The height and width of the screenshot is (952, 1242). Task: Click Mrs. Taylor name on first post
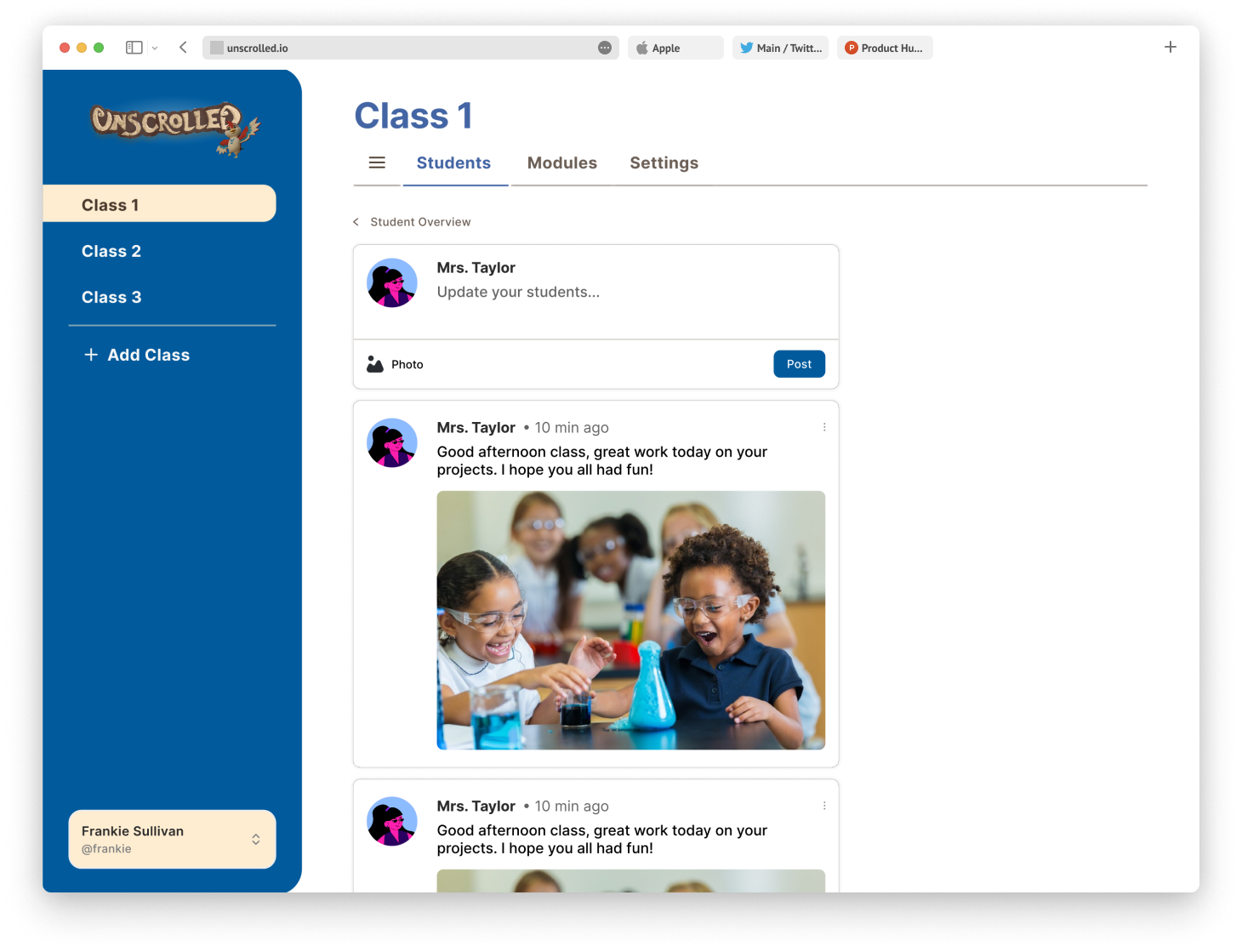coord(476,427)
